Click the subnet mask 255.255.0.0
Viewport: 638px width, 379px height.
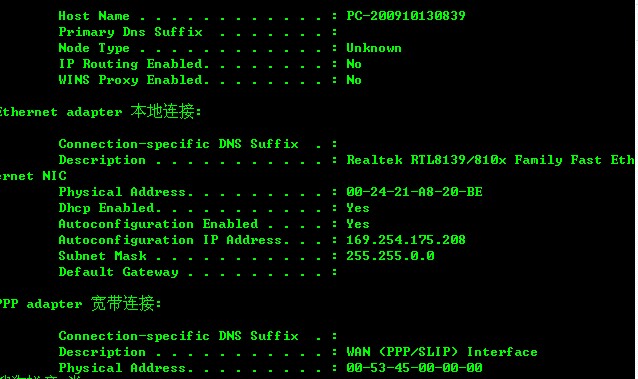point(390,256)
